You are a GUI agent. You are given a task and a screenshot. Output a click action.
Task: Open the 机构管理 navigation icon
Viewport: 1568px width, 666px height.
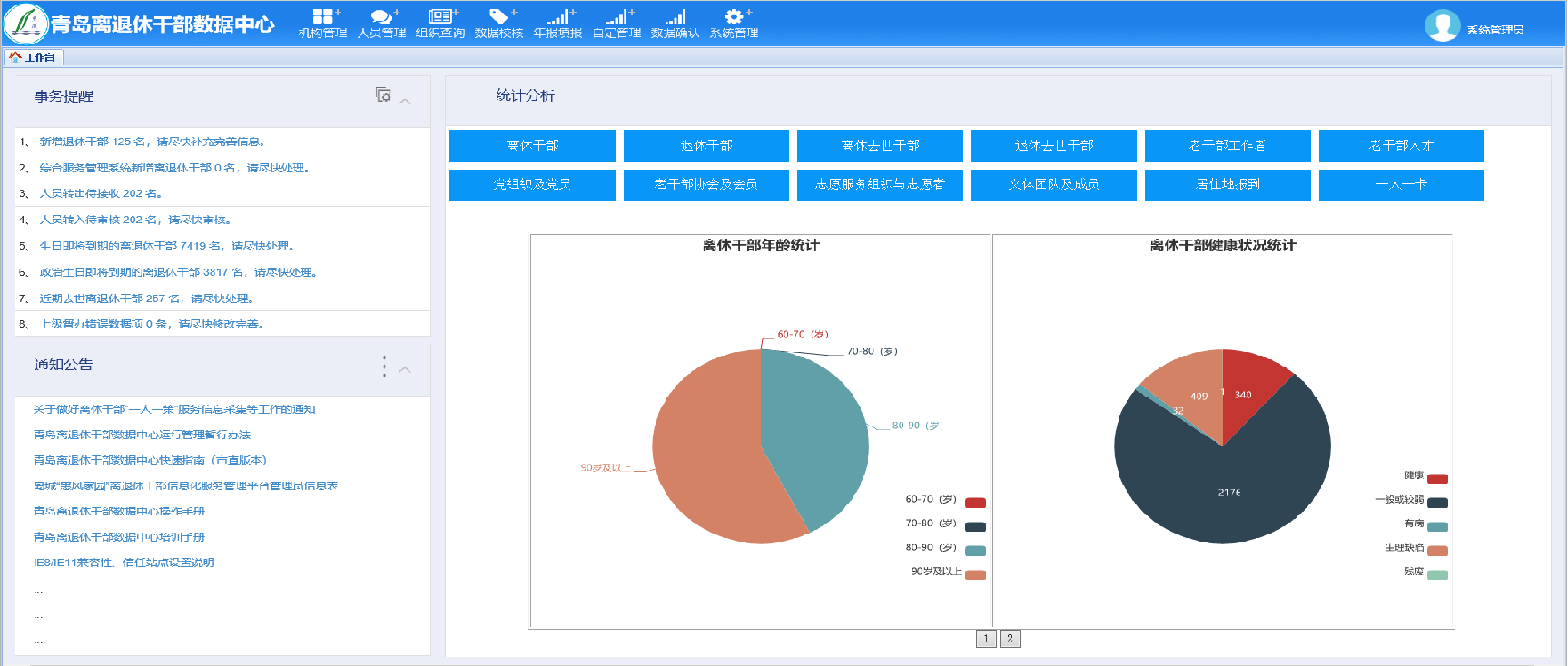(x=322, y=17)
